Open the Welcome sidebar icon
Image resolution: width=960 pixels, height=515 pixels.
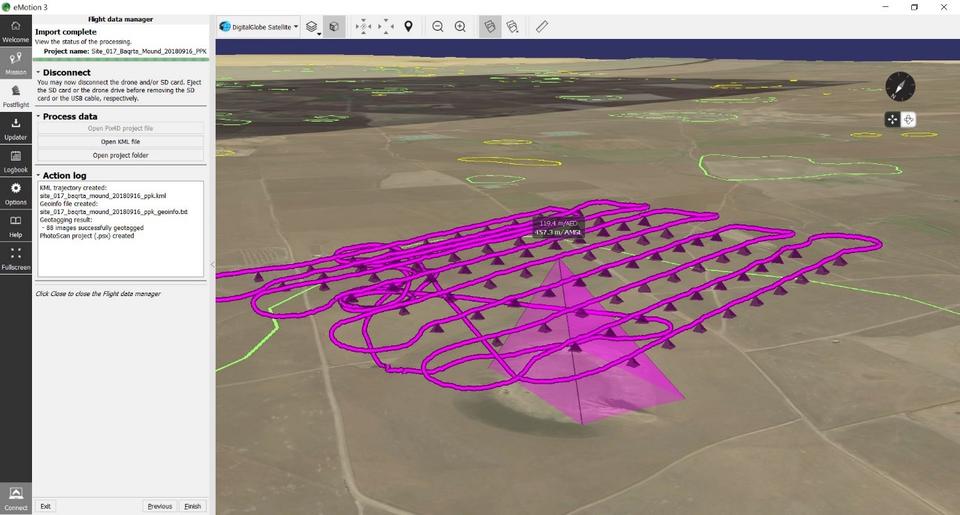point(15,31)
